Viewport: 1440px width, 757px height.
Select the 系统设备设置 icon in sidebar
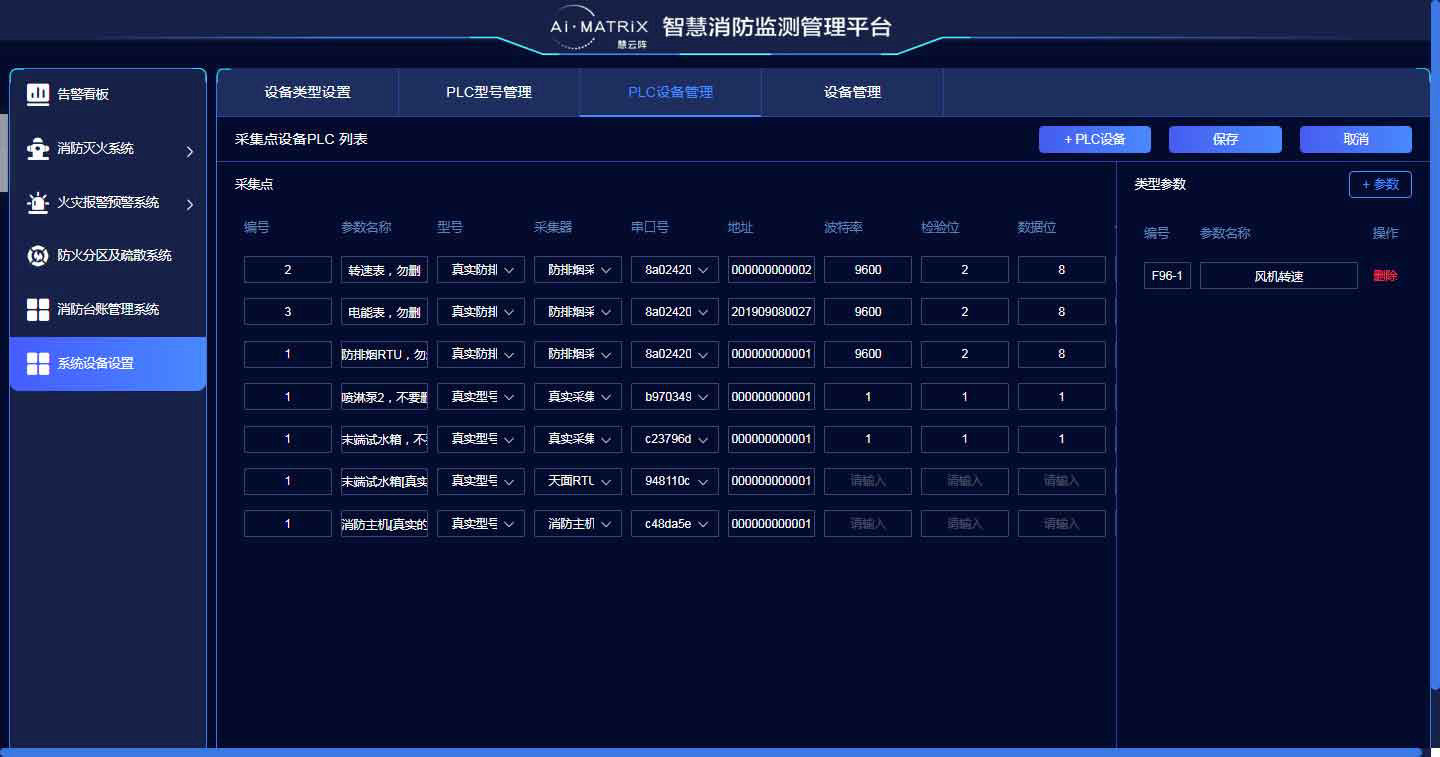[x=37, y=363]
